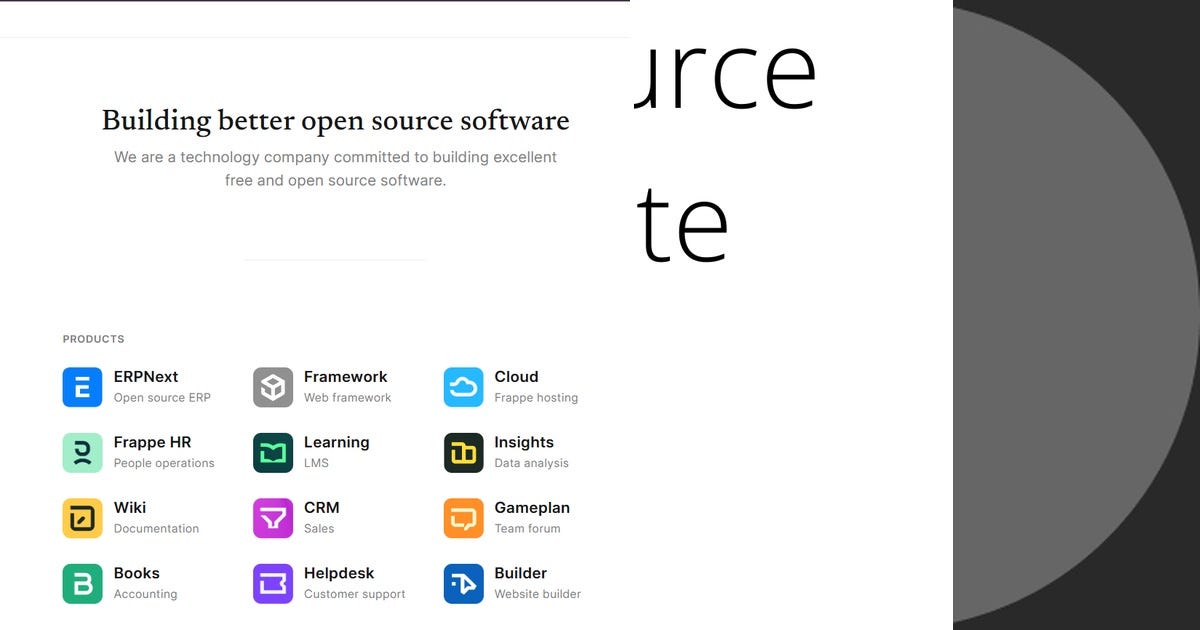Click the Framework cube icon

[x=272, y=387]
